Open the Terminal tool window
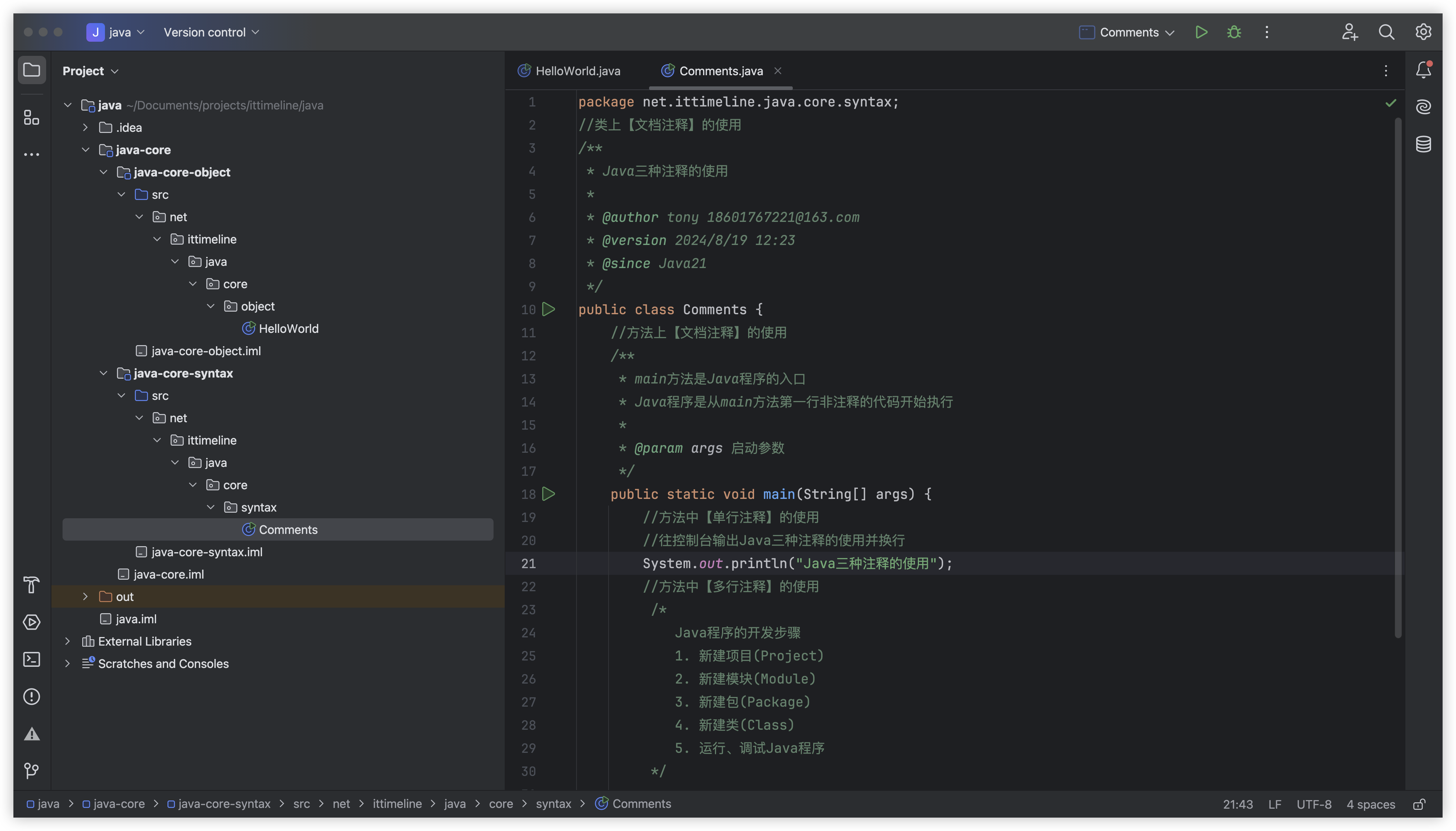 pos(31,659)
